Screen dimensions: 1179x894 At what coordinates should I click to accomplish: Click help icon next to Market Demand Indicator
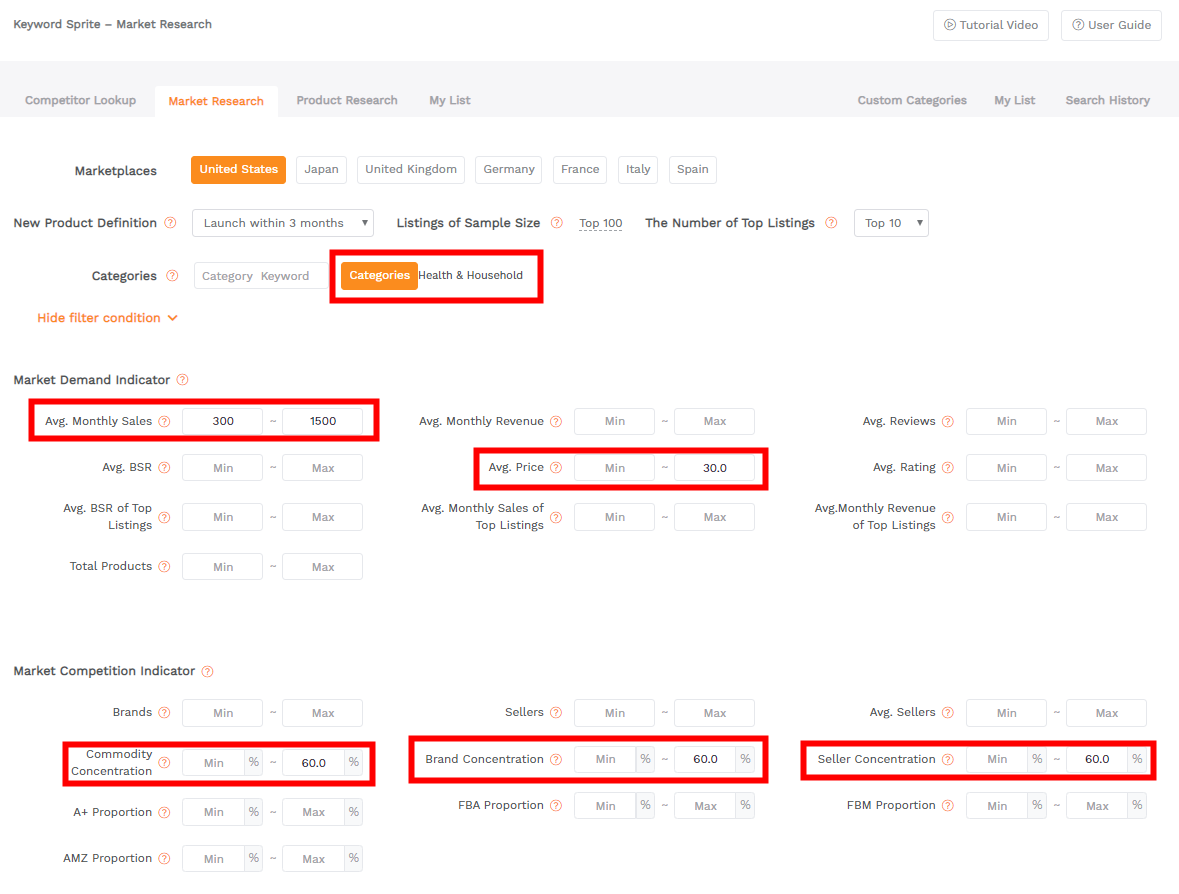pyautogui.click(x=182, y=380)
